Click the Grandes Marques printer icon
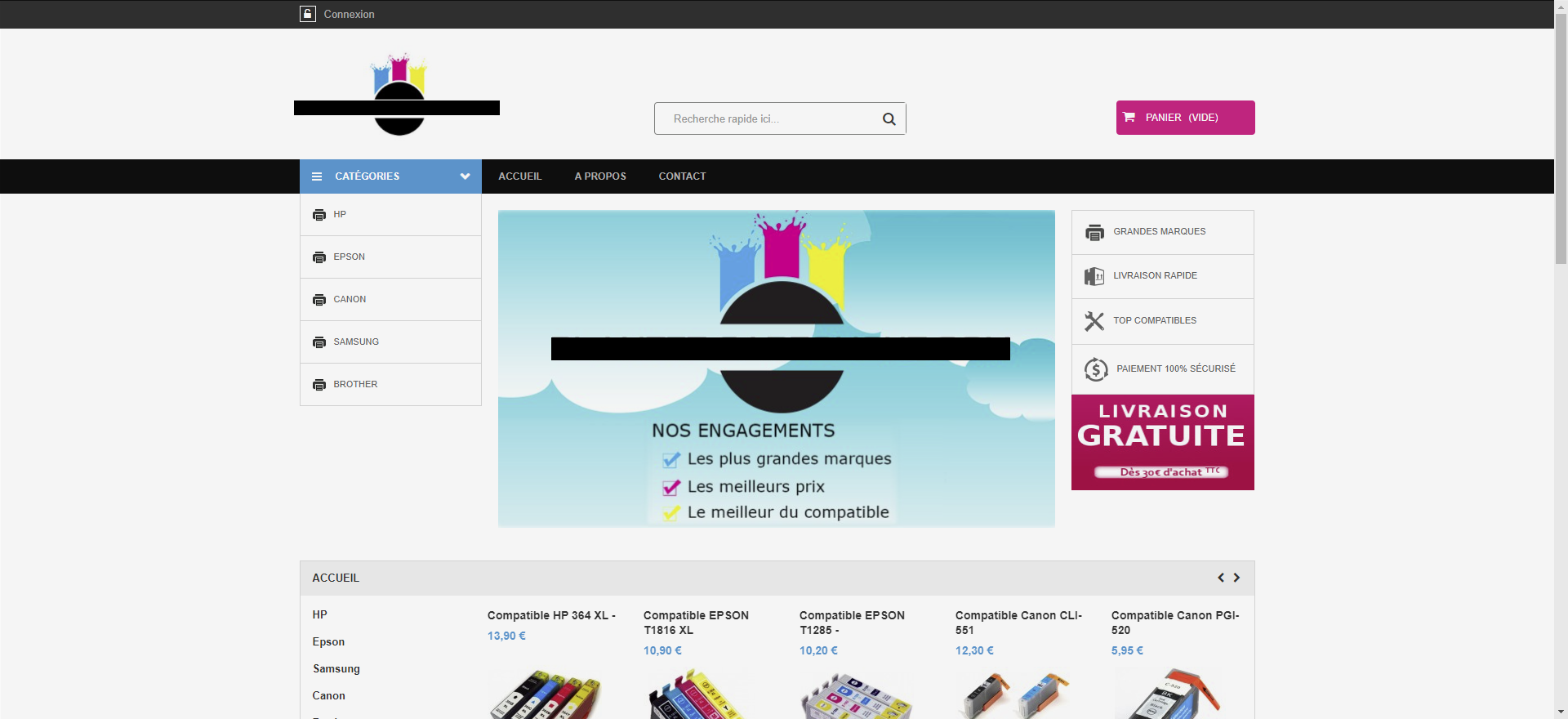Viewport: 1568px width, 719px height. [x=1094, y=233]
